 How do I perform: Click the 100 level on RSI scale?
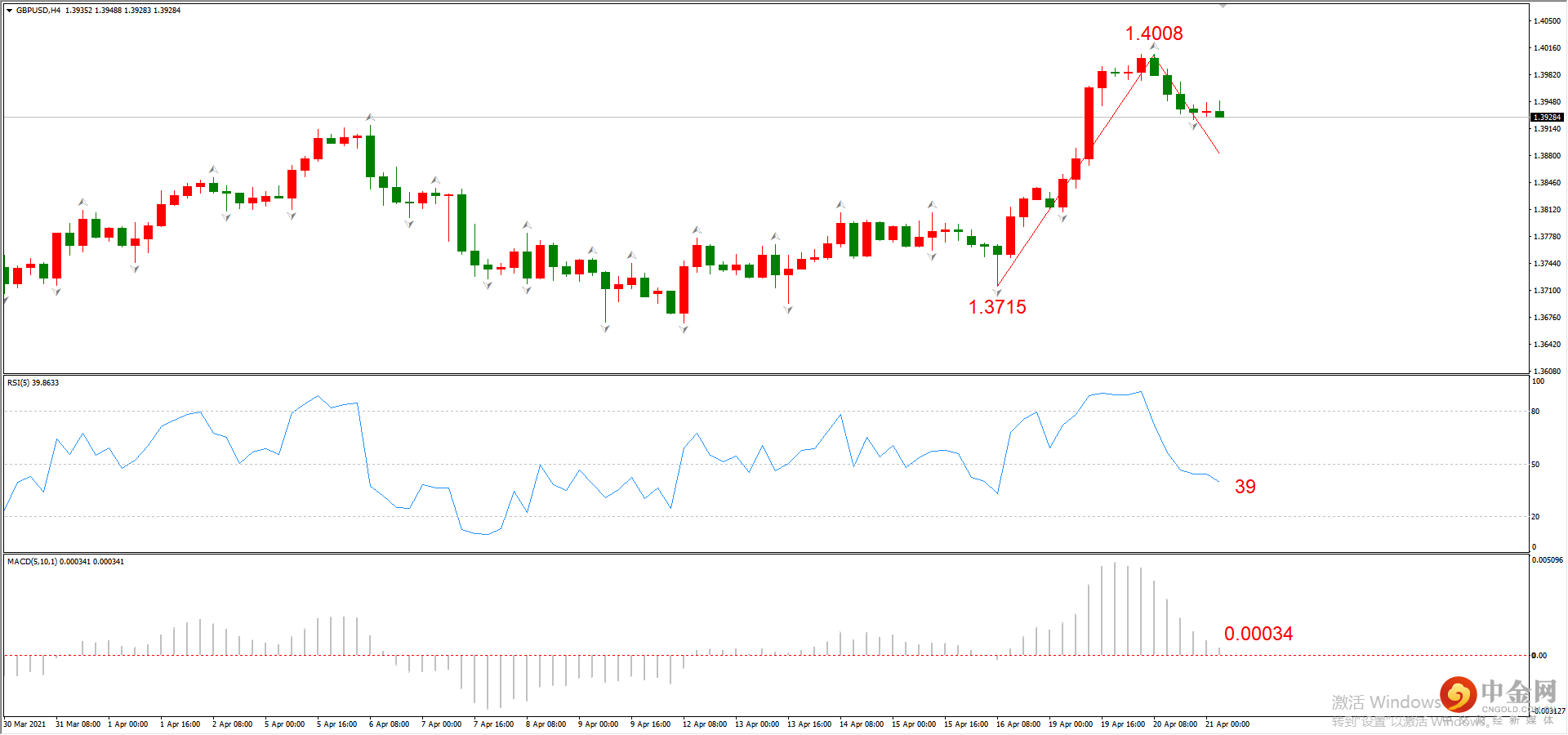pos(1538,381)
